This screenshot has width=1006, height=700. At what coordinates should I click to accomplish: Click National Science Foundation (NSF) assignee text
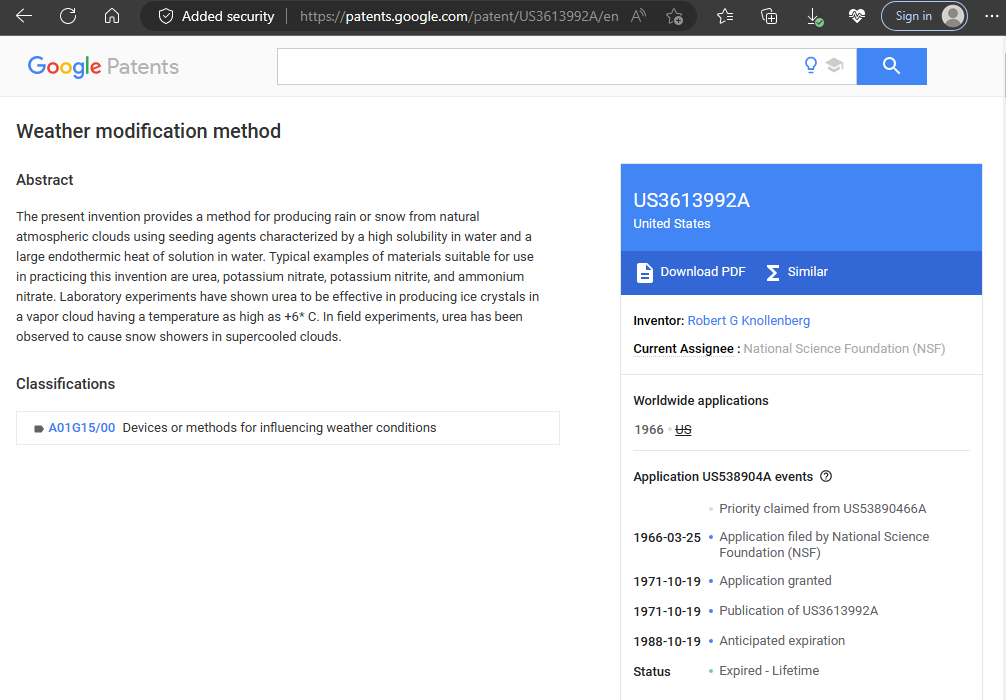[x=844, y=349]
